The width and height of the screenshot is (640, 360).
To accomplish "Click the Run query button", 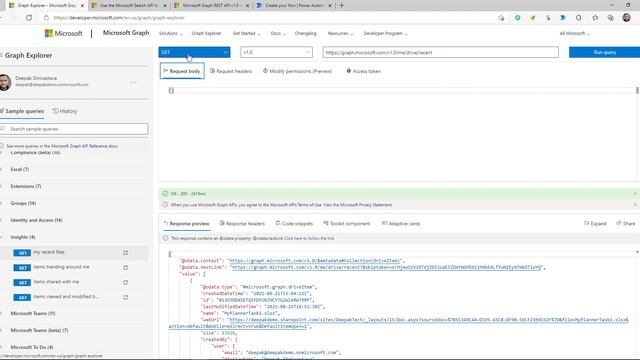I will (x=604, y=52).
